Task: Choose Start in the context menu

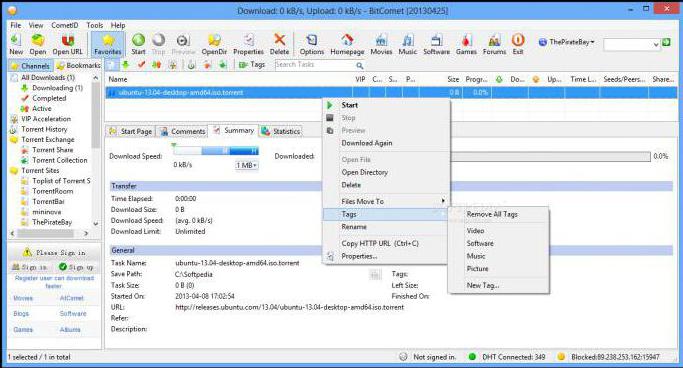Action: coord(349,105)
